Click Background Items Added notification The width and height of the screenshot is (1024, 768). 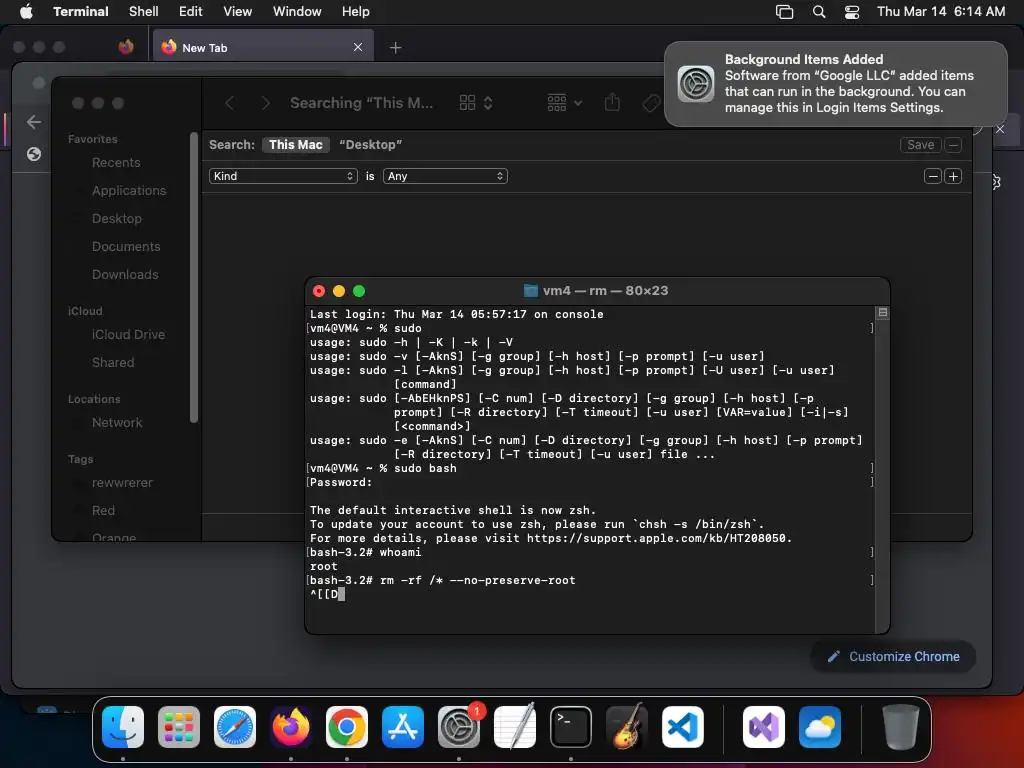click(836, 84)
